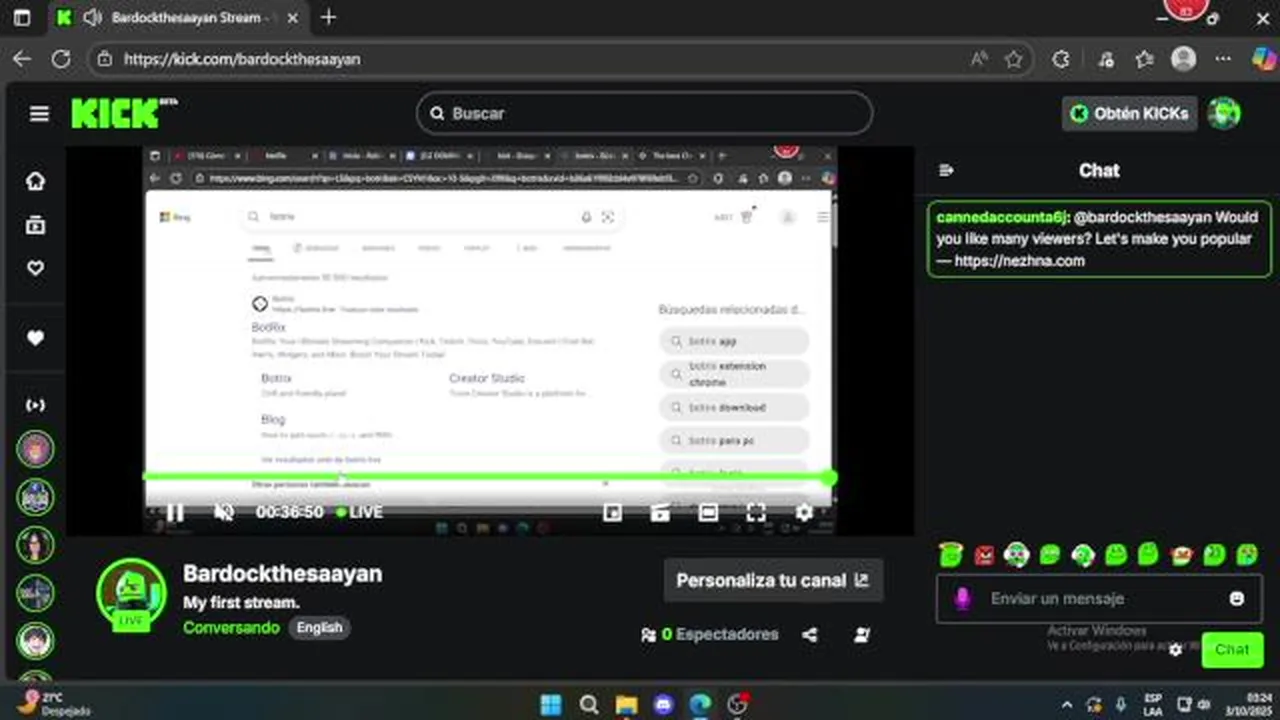This screenshot has width=1280, height=720.
Task: Open the emoji picker in chat input
Action: [x=1237, y=599]
